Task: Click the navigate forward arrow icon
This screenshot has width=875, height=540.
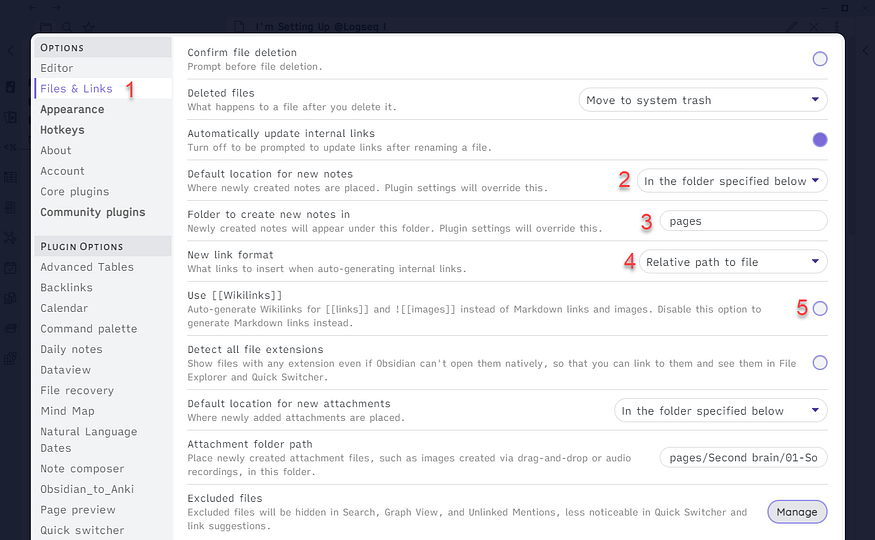Action: point(56,8)
